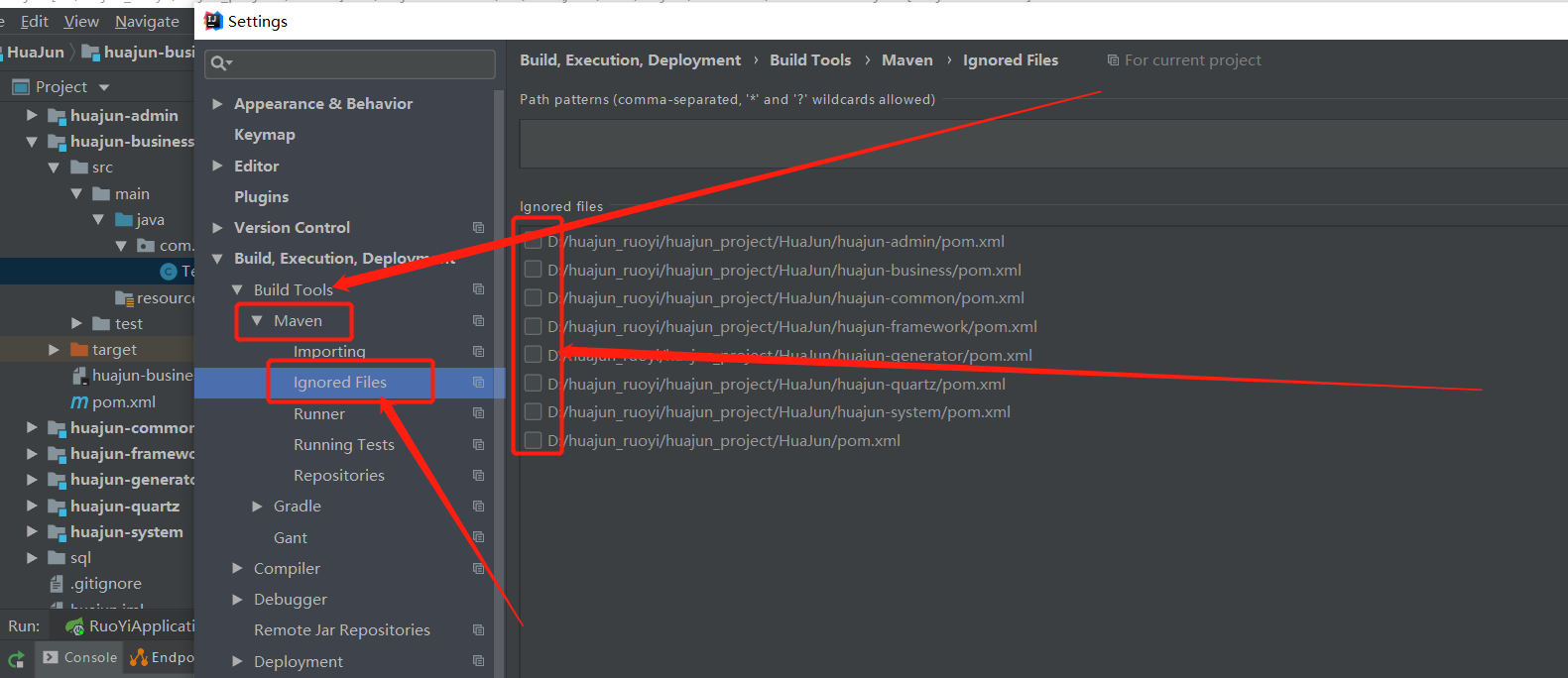
Task: Click project-level icon beside Build Tools
Action: [x=478, y=289]
